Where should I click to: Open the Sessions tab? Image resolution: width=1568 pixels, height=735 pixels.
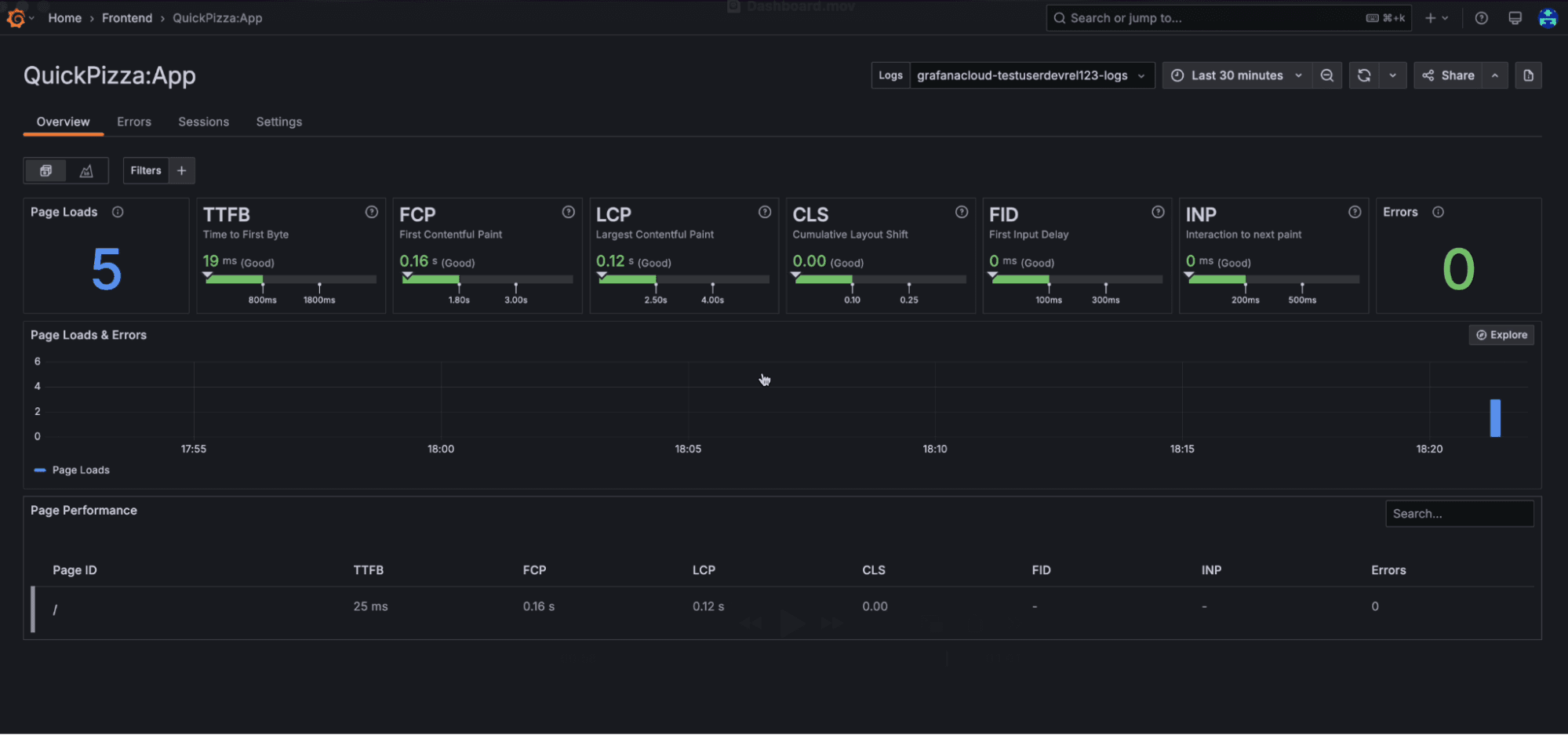coord(203,122)
